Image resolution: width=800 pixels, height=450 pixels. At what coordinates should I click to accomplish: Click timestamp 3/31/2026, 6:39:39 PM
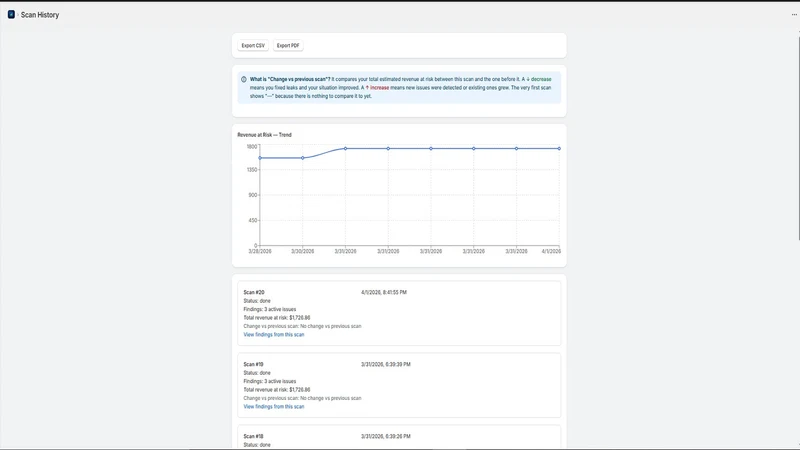coord(386,364)
